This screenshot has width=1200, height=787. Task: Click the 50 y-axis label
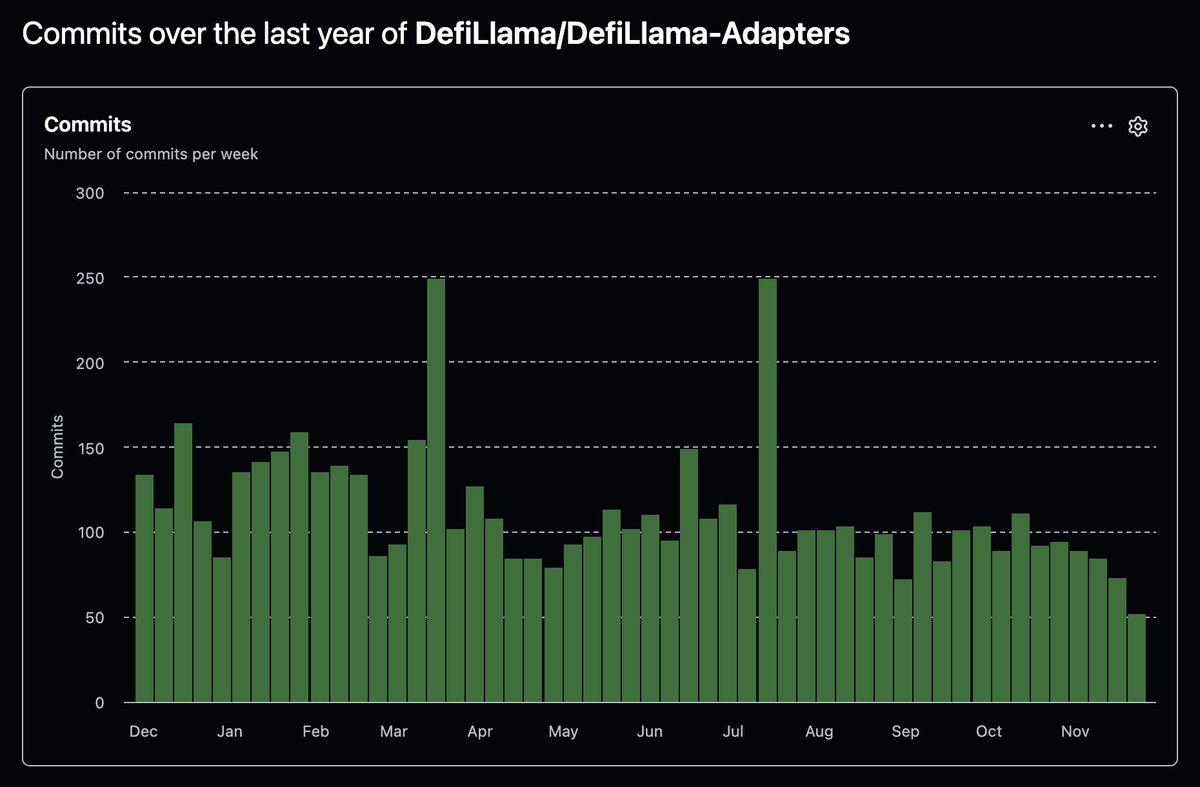pos(94,617)
